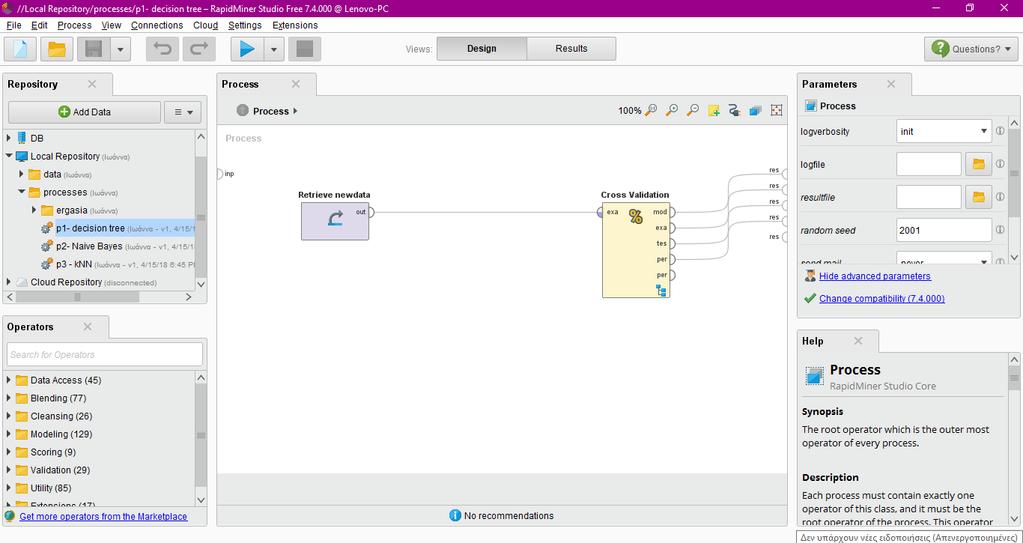Click Hide advanced parameters link
This screenshot has width=1023, height=543.
[875, 276]
